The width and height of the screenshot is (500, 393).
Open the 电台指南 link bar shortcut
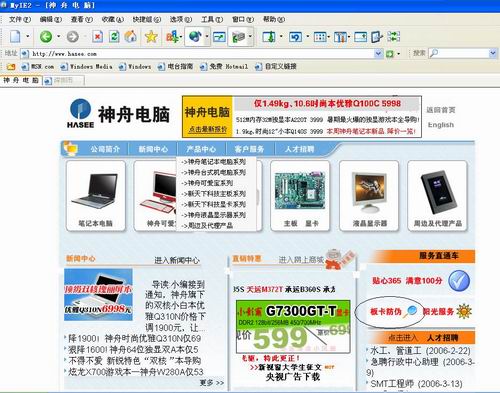tap(175, 67)
